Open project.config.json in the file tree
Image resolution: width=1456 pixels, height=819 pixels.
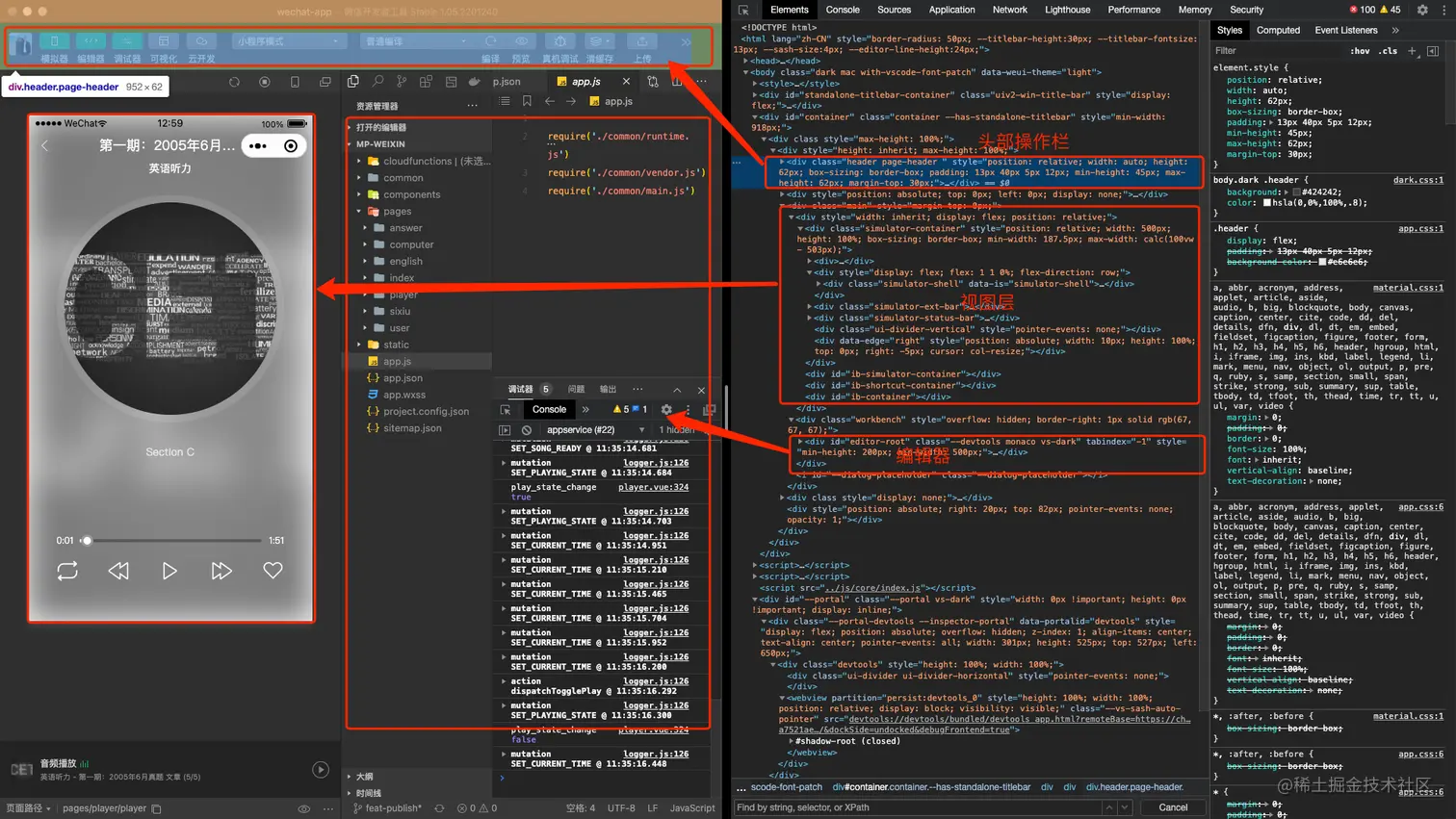tap(420, 411)
